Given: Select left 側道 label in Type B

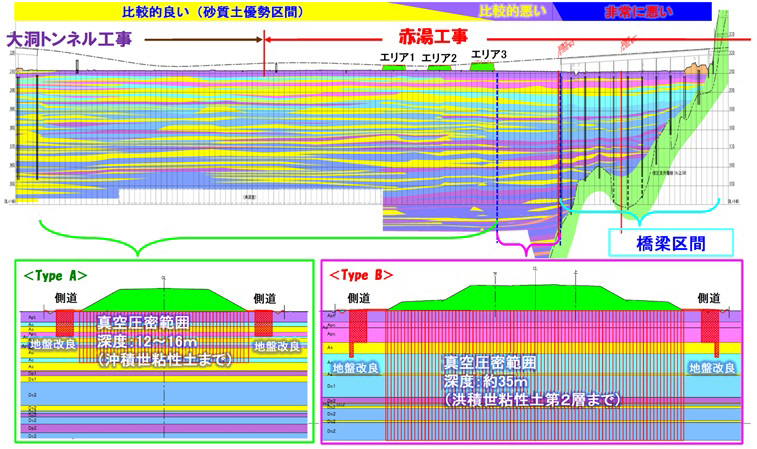Looking at the screenshot, I should click(358, 298).
